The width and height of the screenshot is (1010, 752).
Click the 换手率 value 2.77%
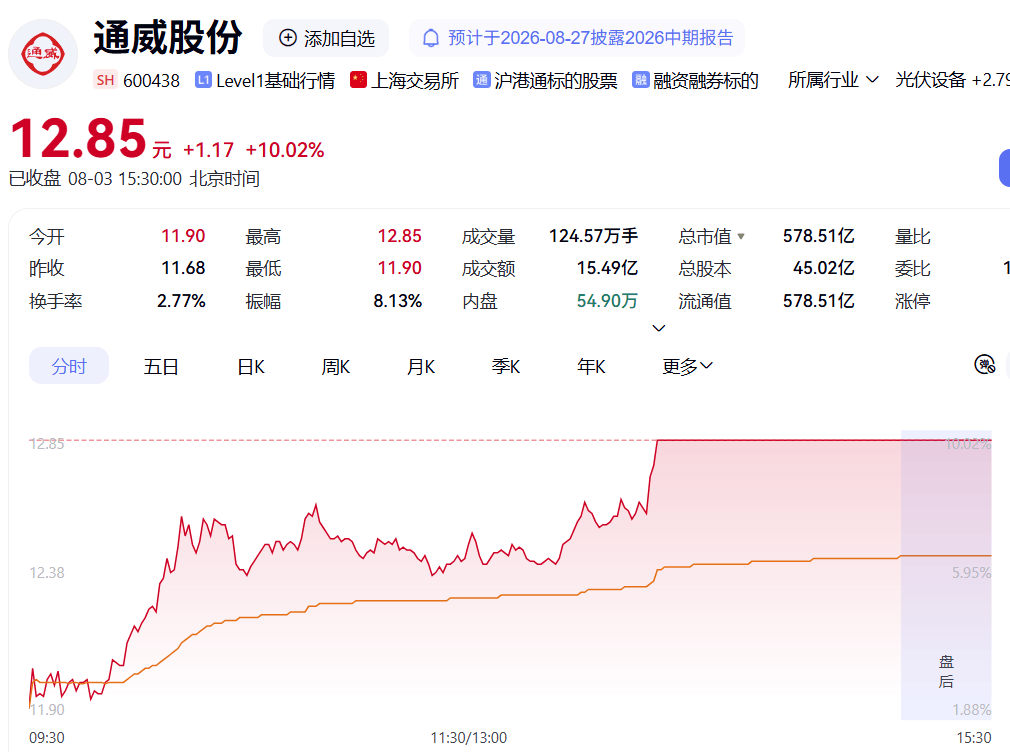181,301
